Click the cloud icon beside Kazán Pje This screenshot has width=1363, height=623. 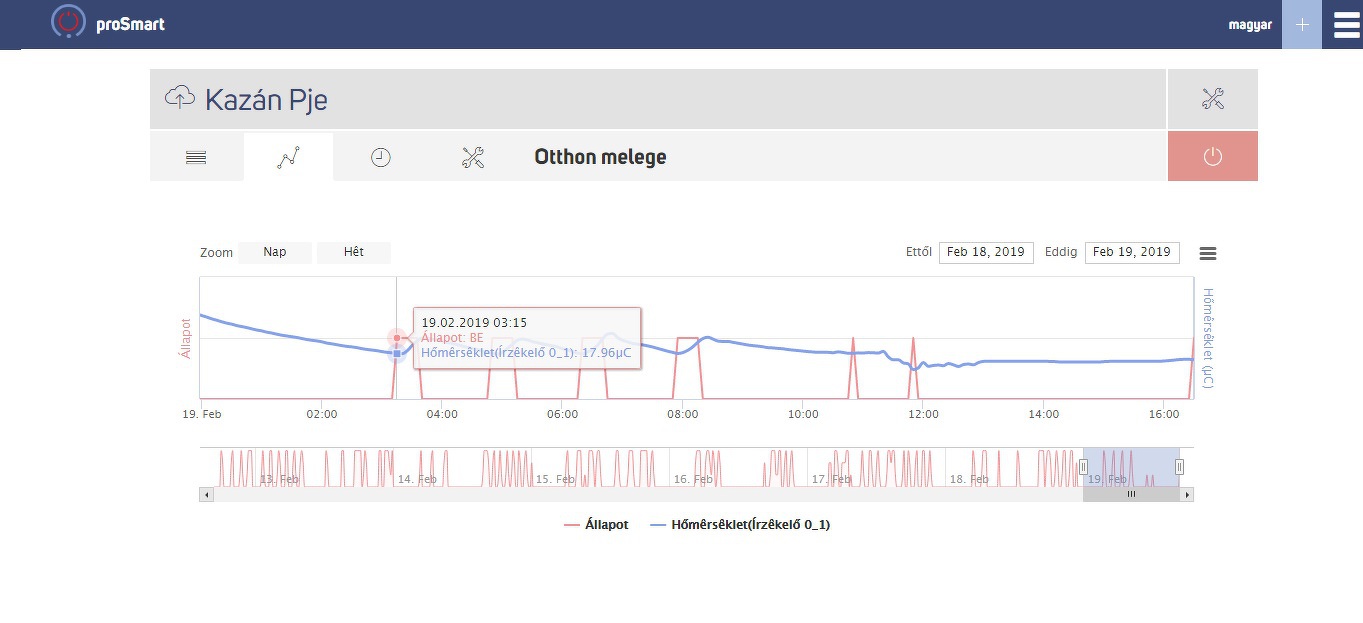pos(180,98)
